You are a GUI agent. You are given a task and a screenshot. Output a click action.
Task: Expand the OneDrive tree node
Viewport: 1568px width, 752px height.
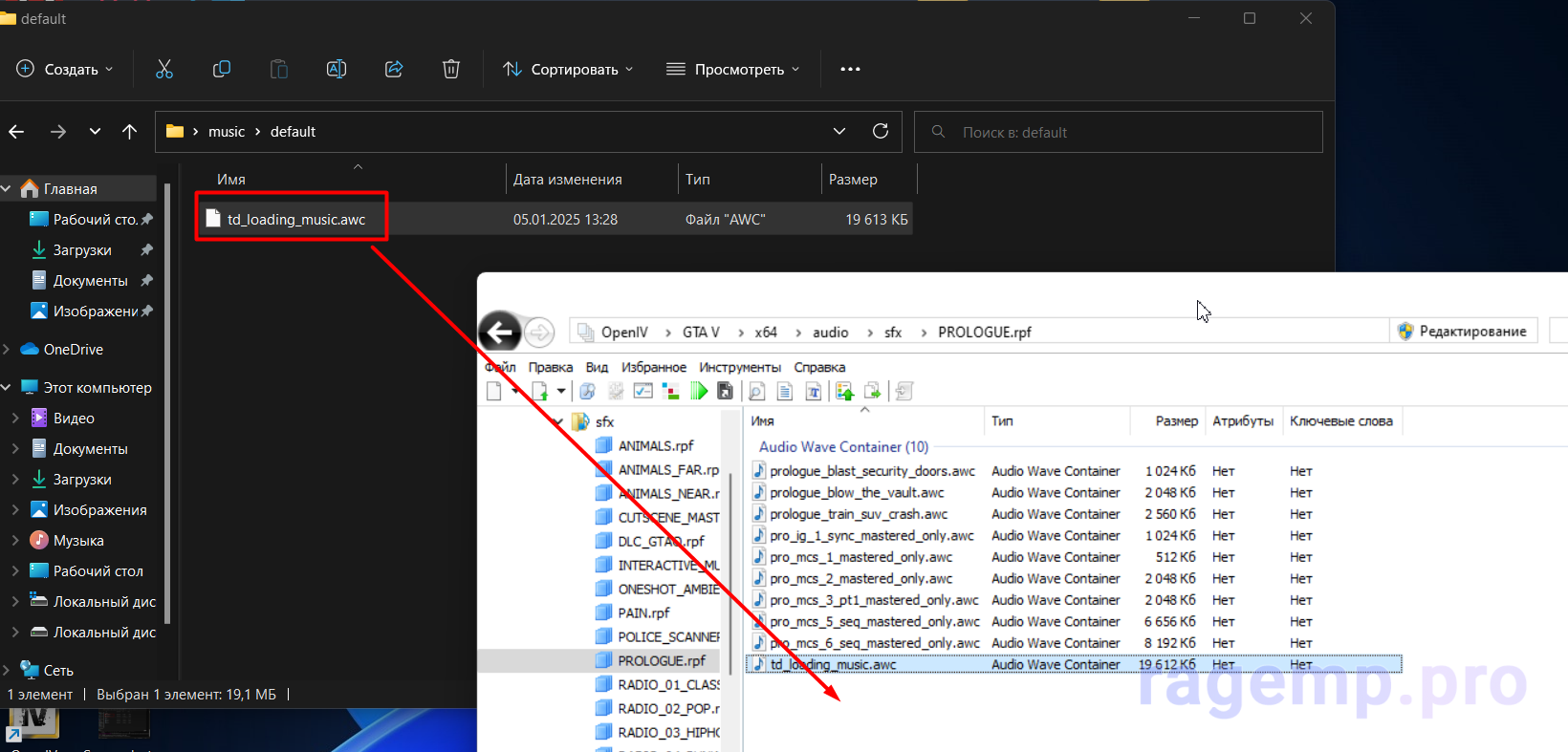click(7, 349)
